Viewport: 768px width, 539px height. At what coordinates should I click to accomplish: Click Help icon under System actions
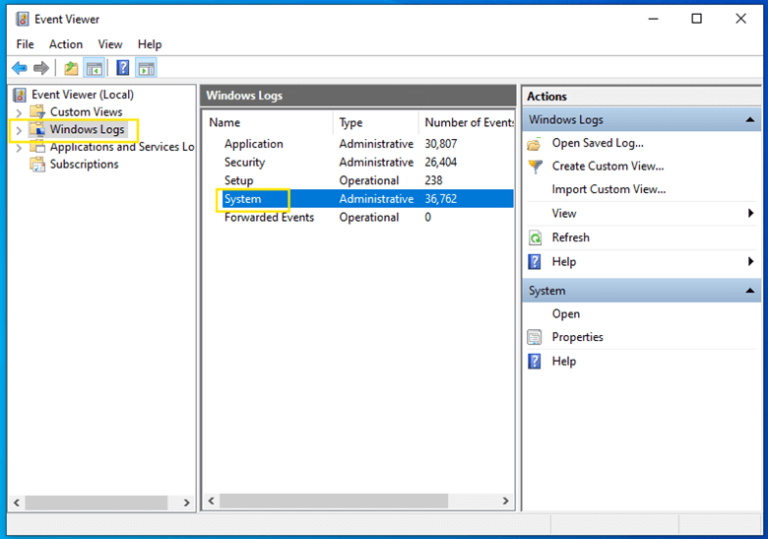534,361
